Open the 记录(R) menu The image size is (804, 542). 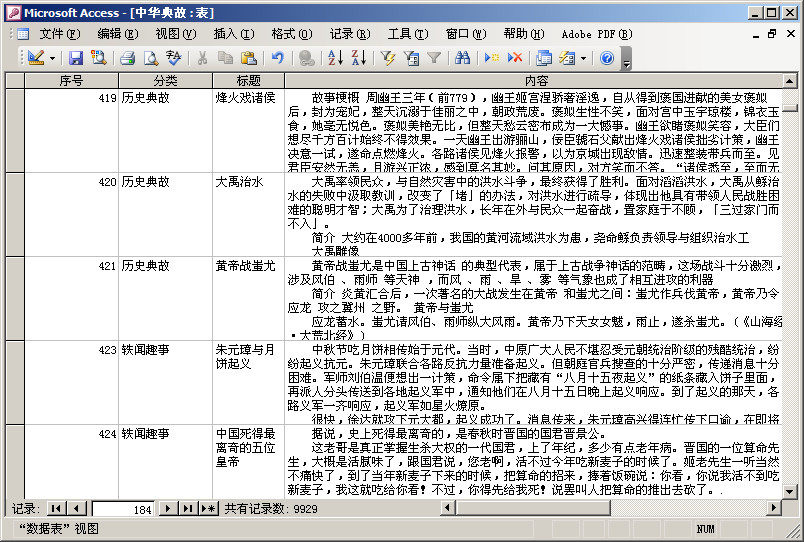pos(350,34)
